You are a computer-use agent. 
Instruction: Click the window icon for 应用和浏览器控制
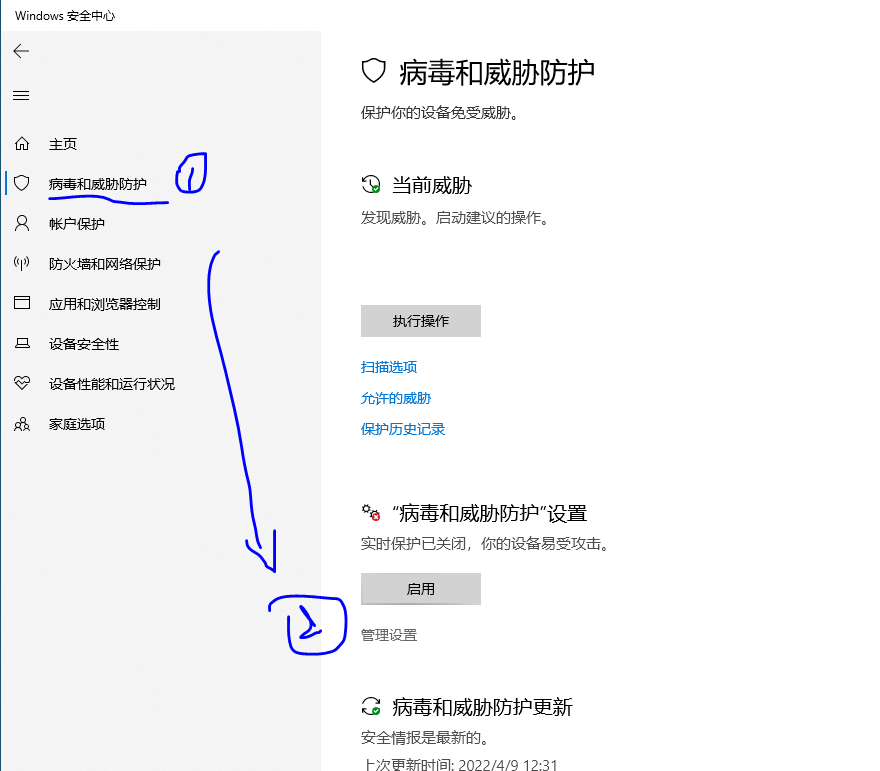click(22, 303)
